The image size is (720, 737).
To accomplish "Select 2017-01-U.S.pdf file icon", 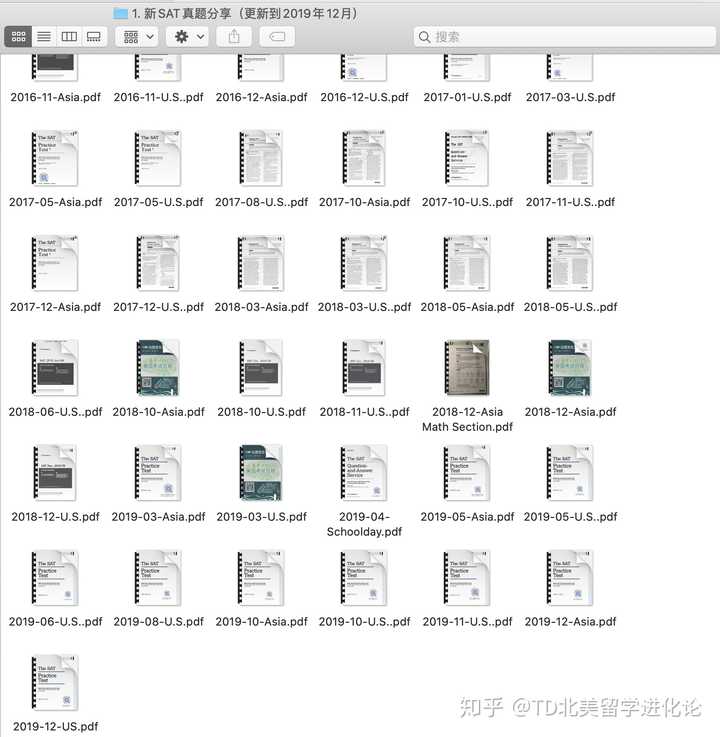I will point(467,67).
